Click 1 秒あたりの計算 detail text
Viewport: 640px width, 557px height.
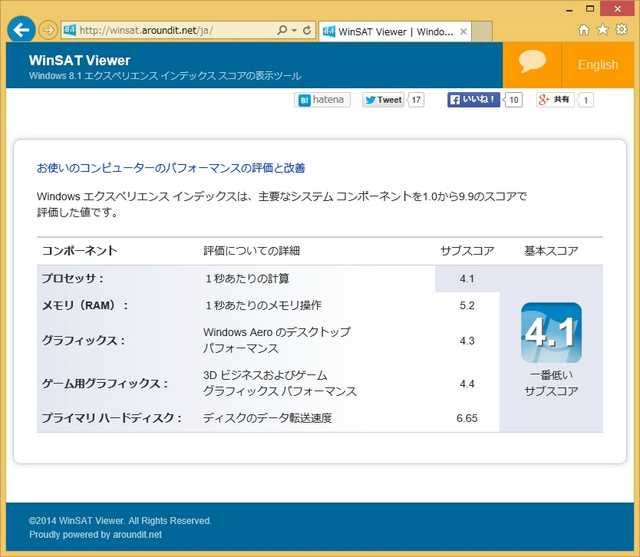tap(246, 279)
